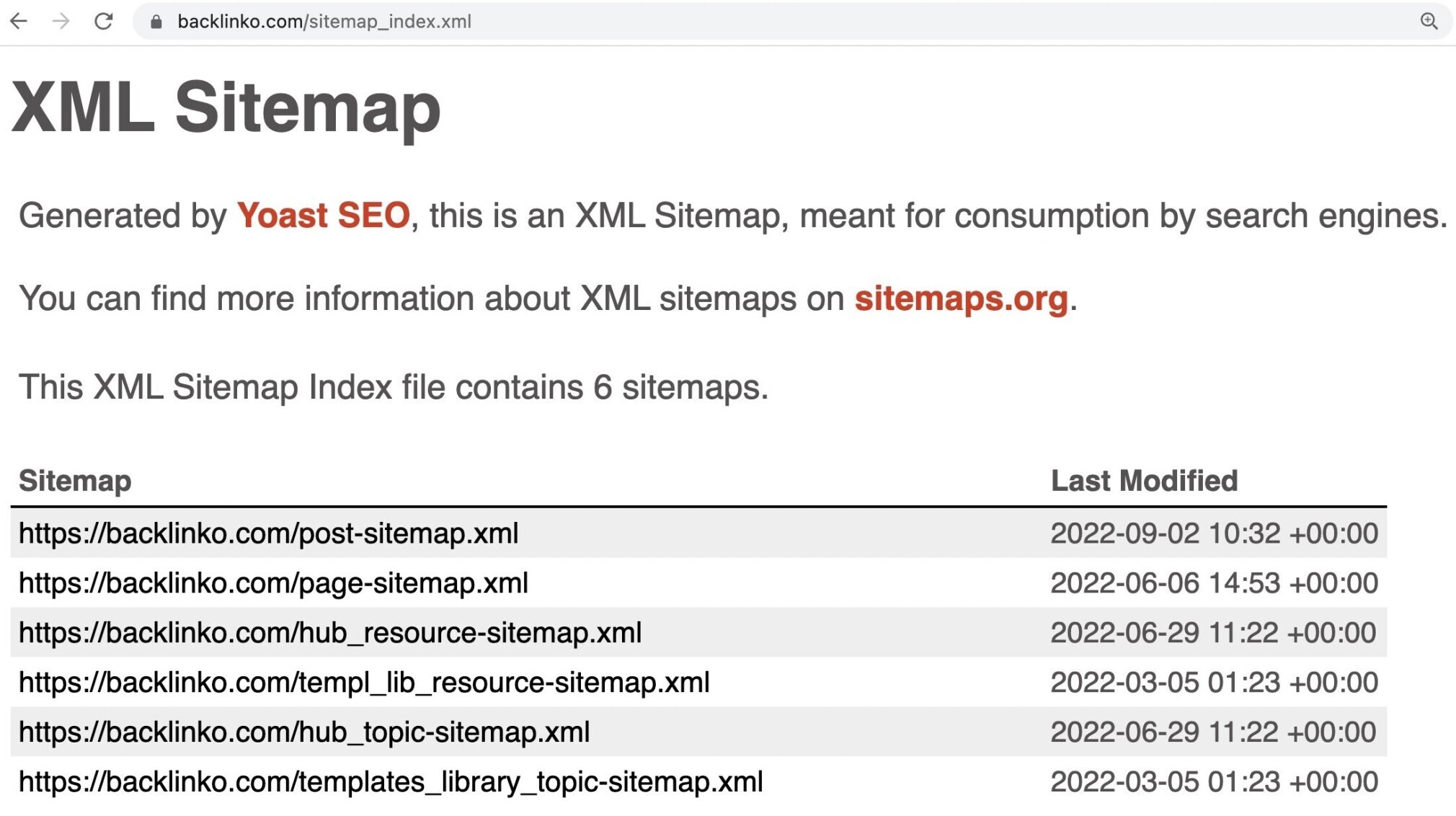Sort by the Sitemap column header

[74, 480]
